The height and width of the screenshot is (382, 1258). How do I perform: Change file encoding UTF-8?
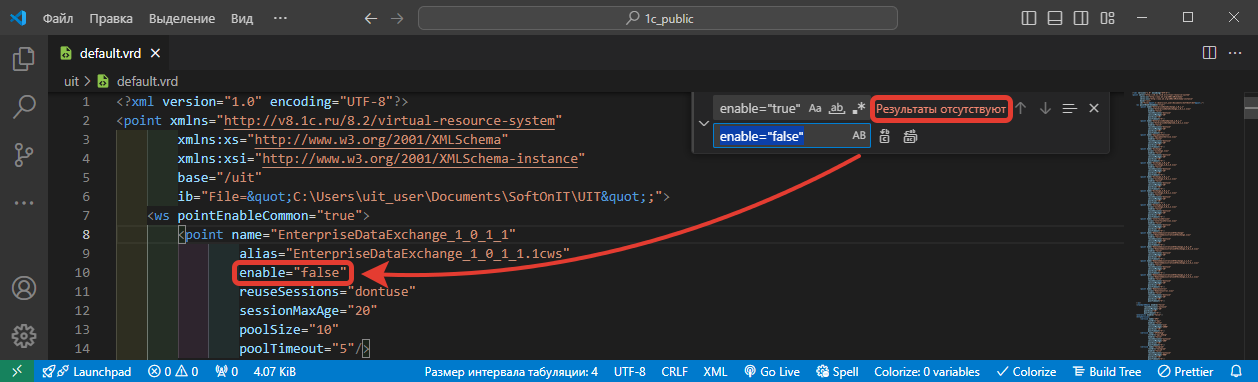[630, 371]
